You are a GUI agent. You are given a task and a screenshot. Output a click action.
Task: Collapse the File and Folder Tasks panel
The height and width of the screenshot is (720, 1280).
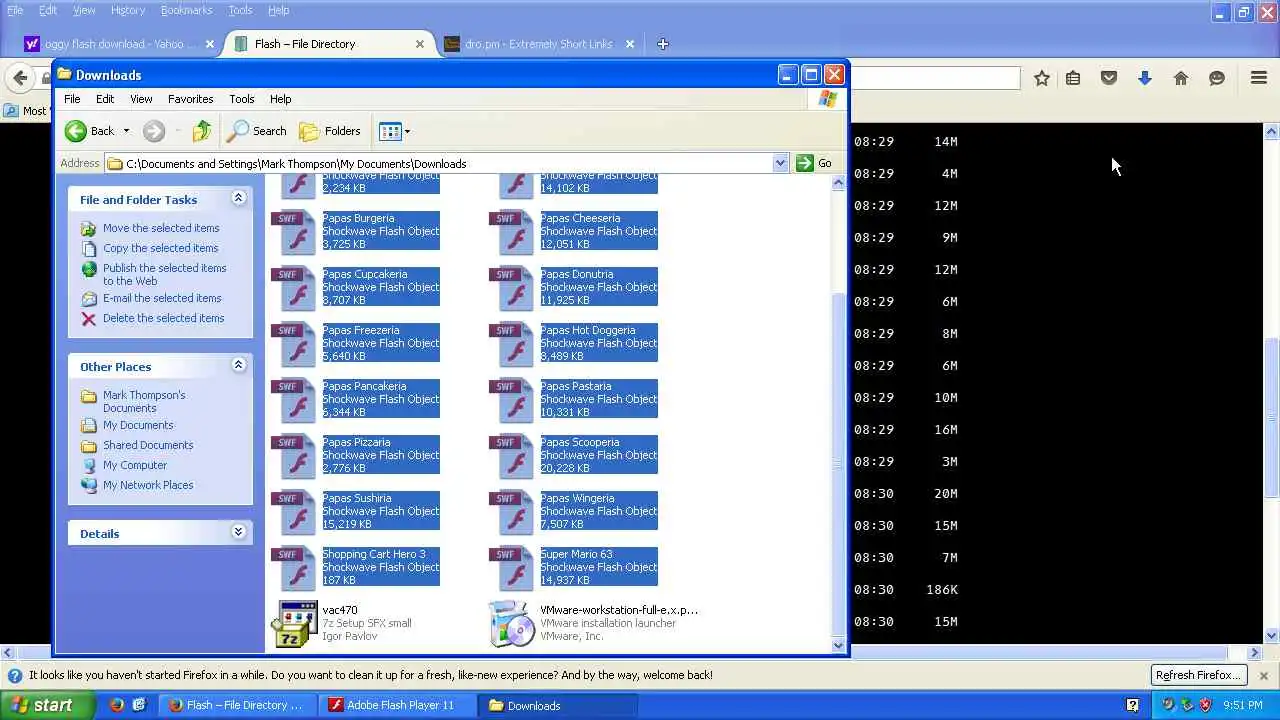coord(238,198)
